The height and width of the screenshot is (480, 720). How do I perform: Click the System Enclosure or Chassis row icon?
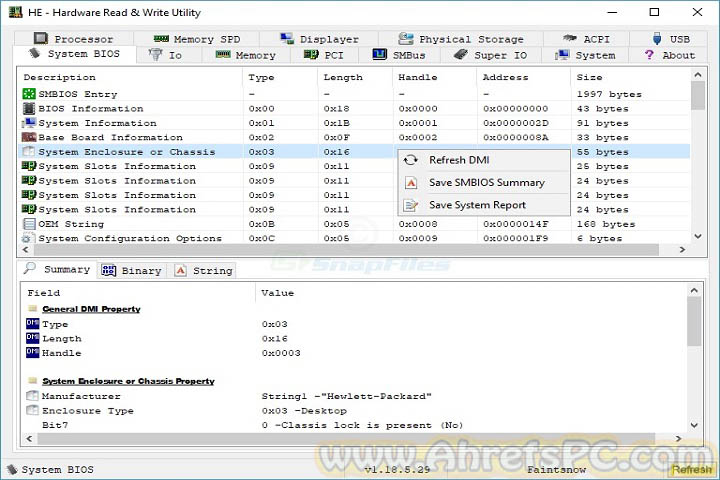(29, 151)
